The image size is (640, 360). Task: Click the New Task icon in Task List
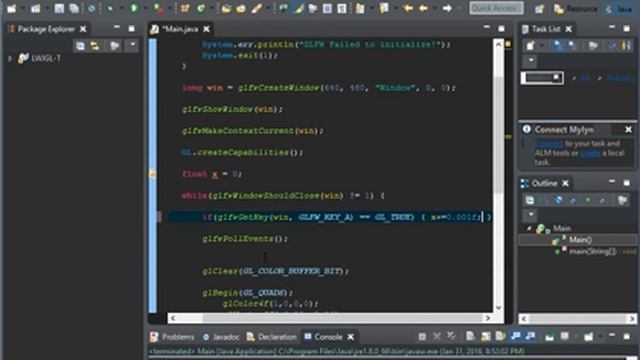click(x=530, y=46)
